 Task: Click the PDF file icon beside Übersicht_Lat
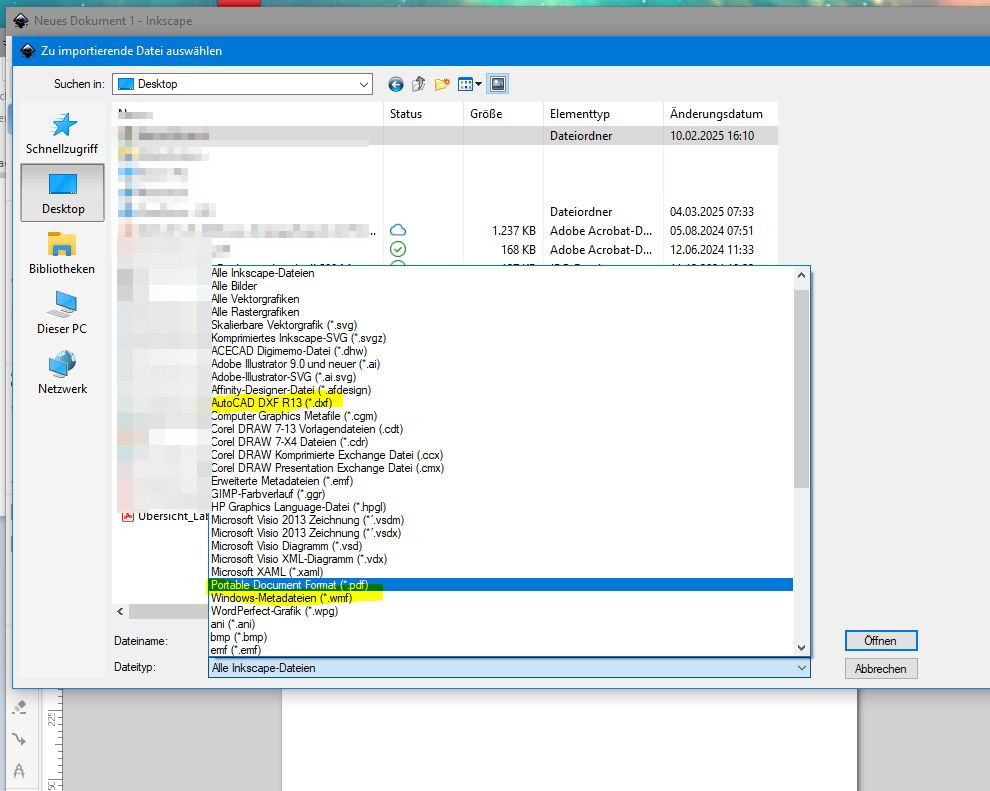128,516
